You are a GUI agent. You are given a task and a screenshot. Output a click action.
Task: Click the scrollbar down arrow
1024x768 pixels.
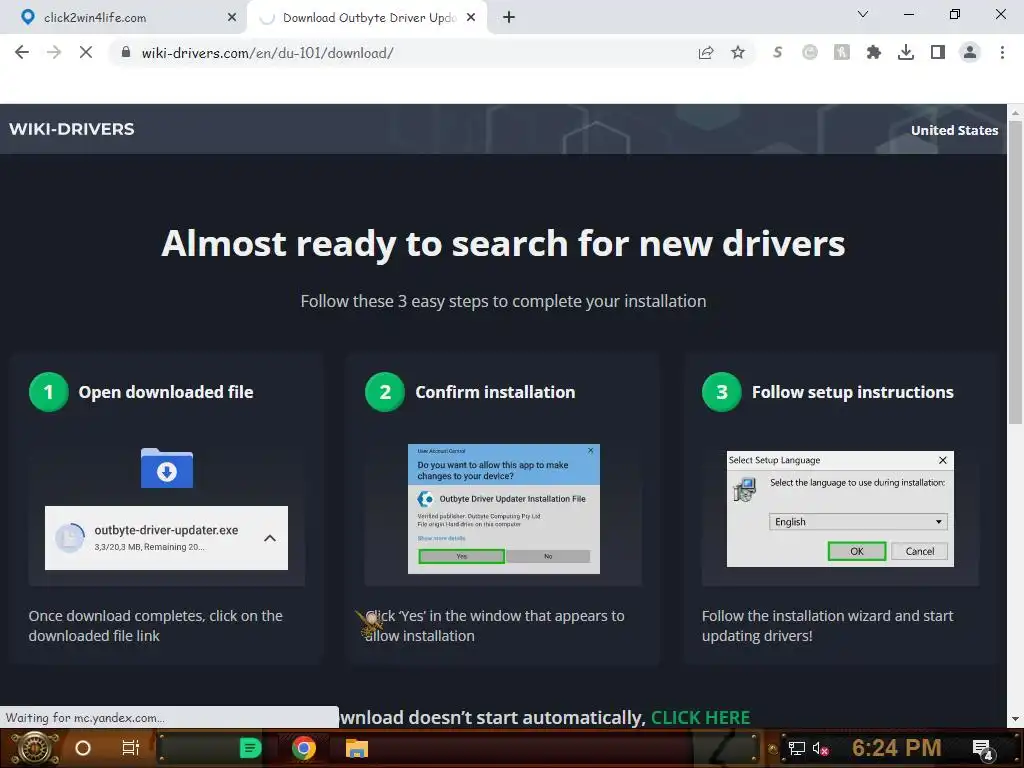pos(1016,718)
